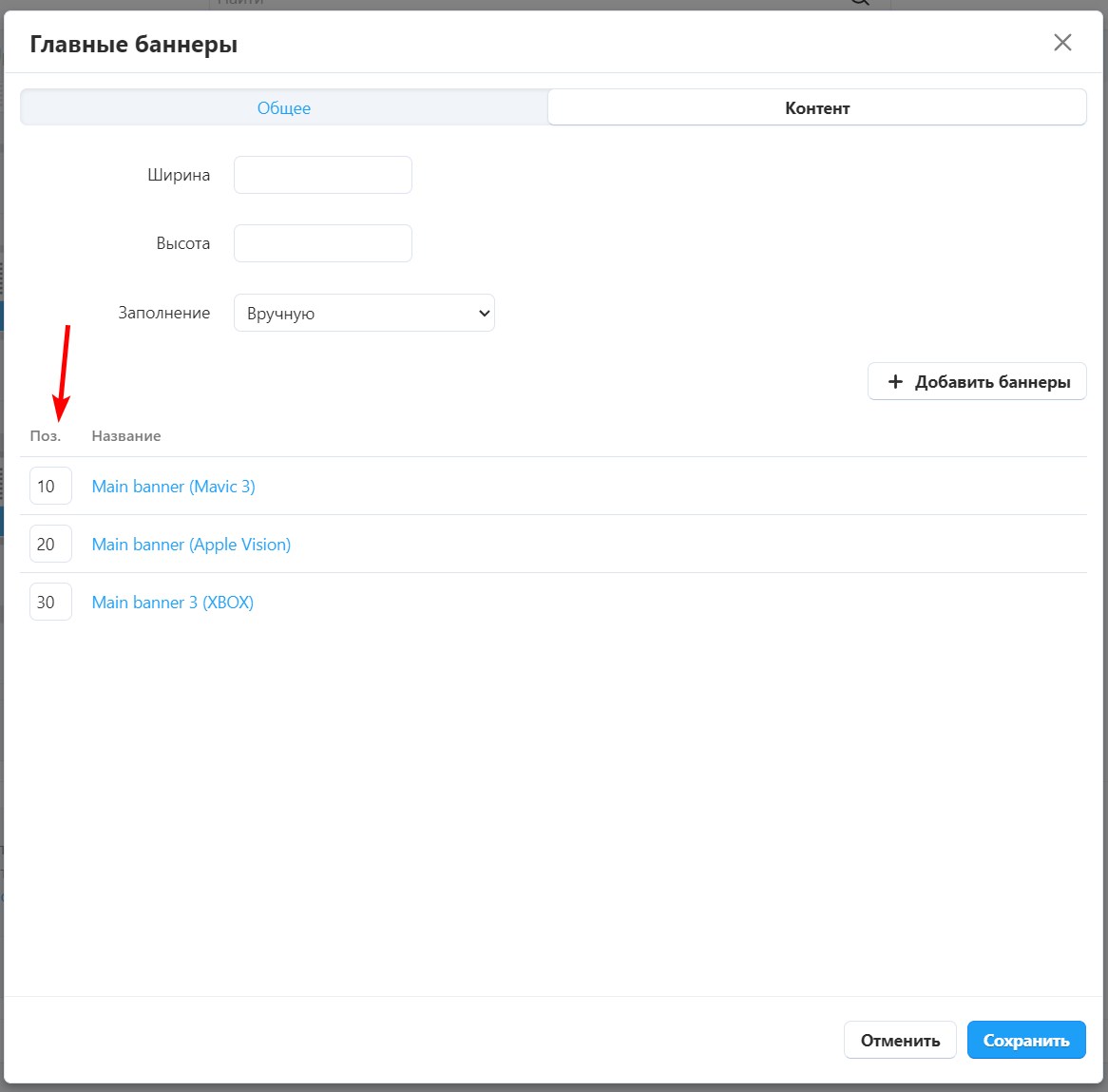Switch to the Общее tab
The image size is (1108, 1092).
(284, 108)
